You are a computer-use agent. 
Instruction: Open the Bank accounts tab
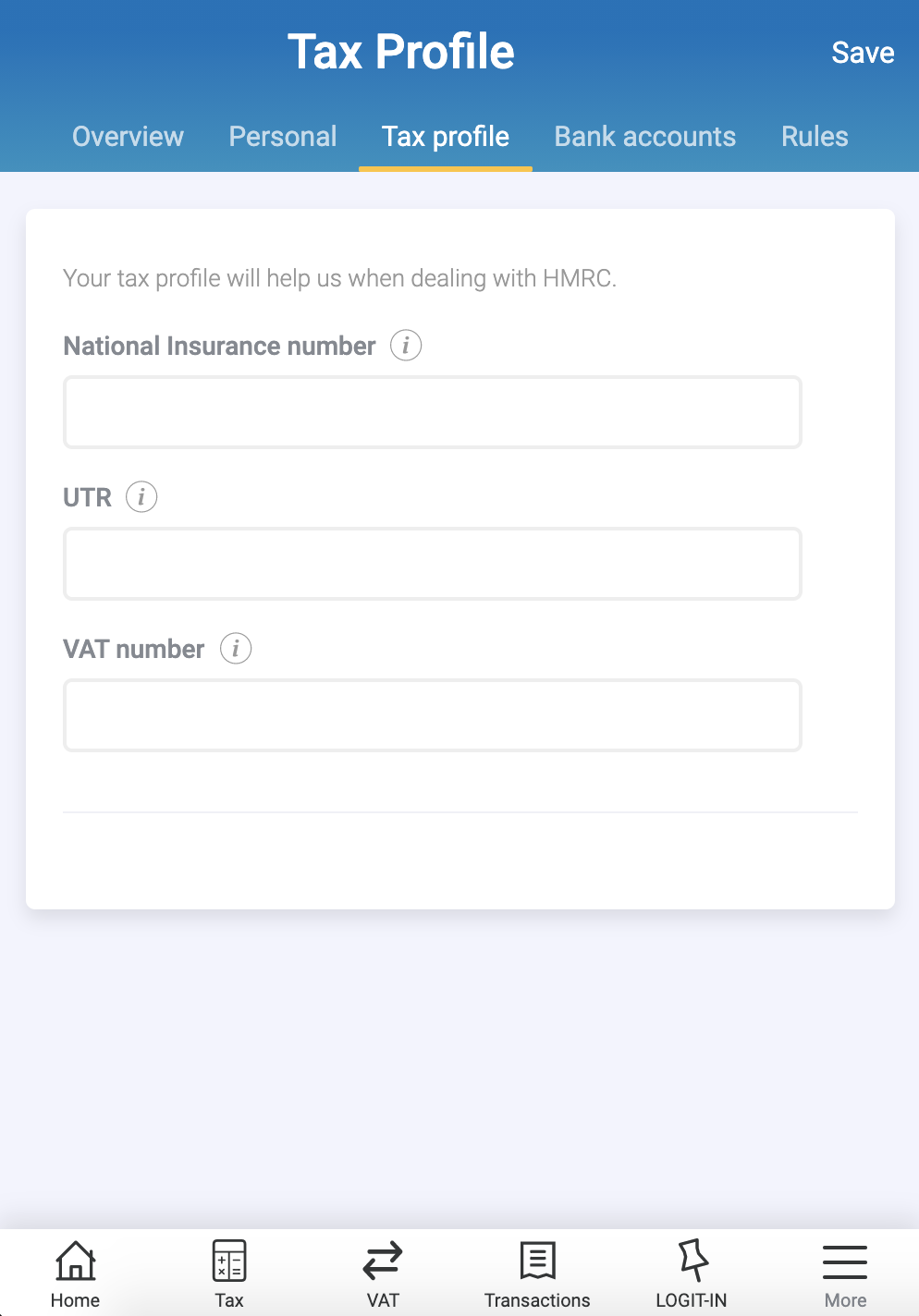(645, 137)
